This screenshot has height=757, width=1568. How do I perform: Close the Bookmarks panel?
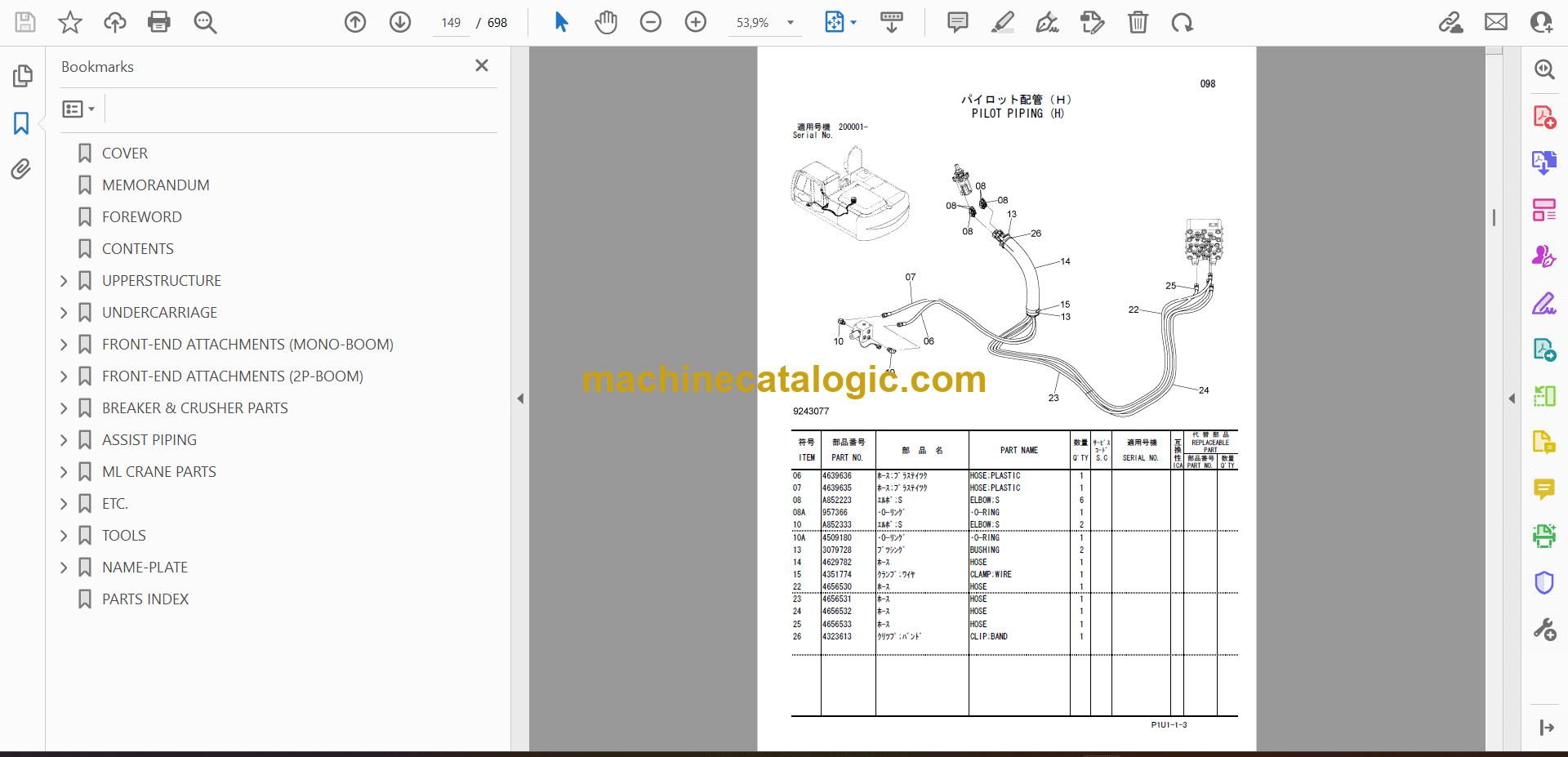click(x=482, y=65)
